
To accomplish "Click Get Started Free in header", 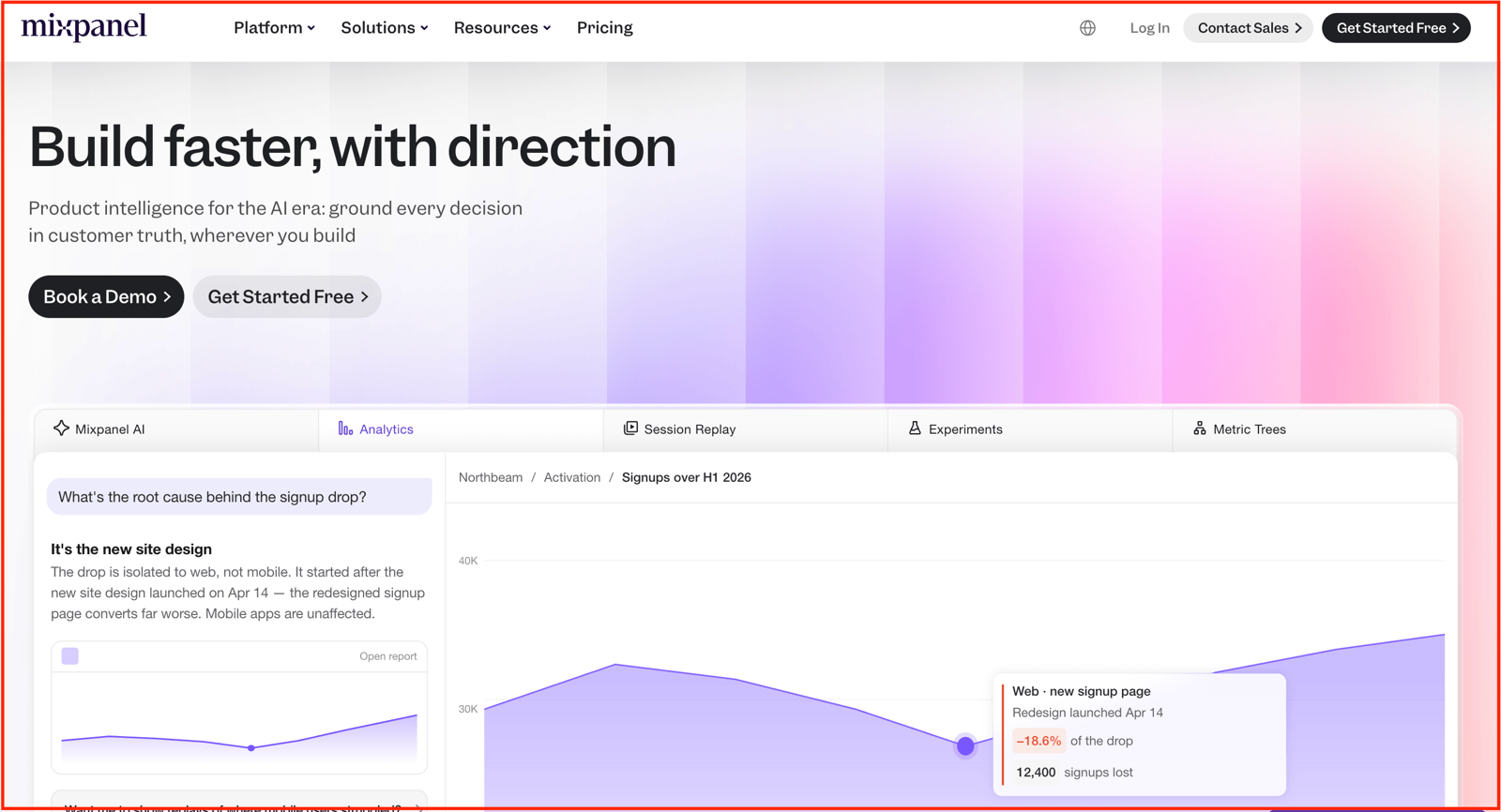I will (x=1396, y=28).
